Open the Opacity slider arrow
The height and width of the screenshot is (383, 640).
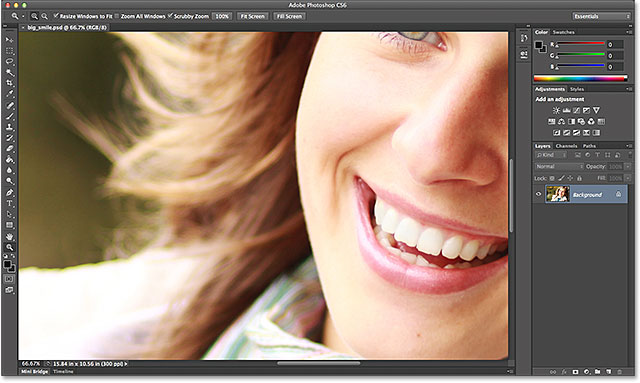627,167
